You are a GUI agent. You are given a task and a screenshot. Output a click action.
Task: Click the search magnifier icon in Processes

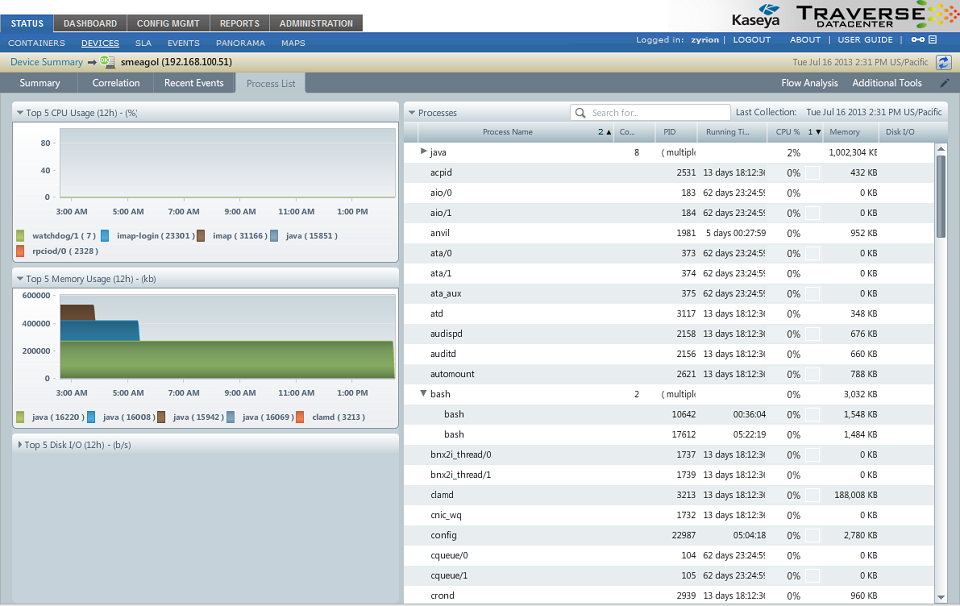point(580,113)
